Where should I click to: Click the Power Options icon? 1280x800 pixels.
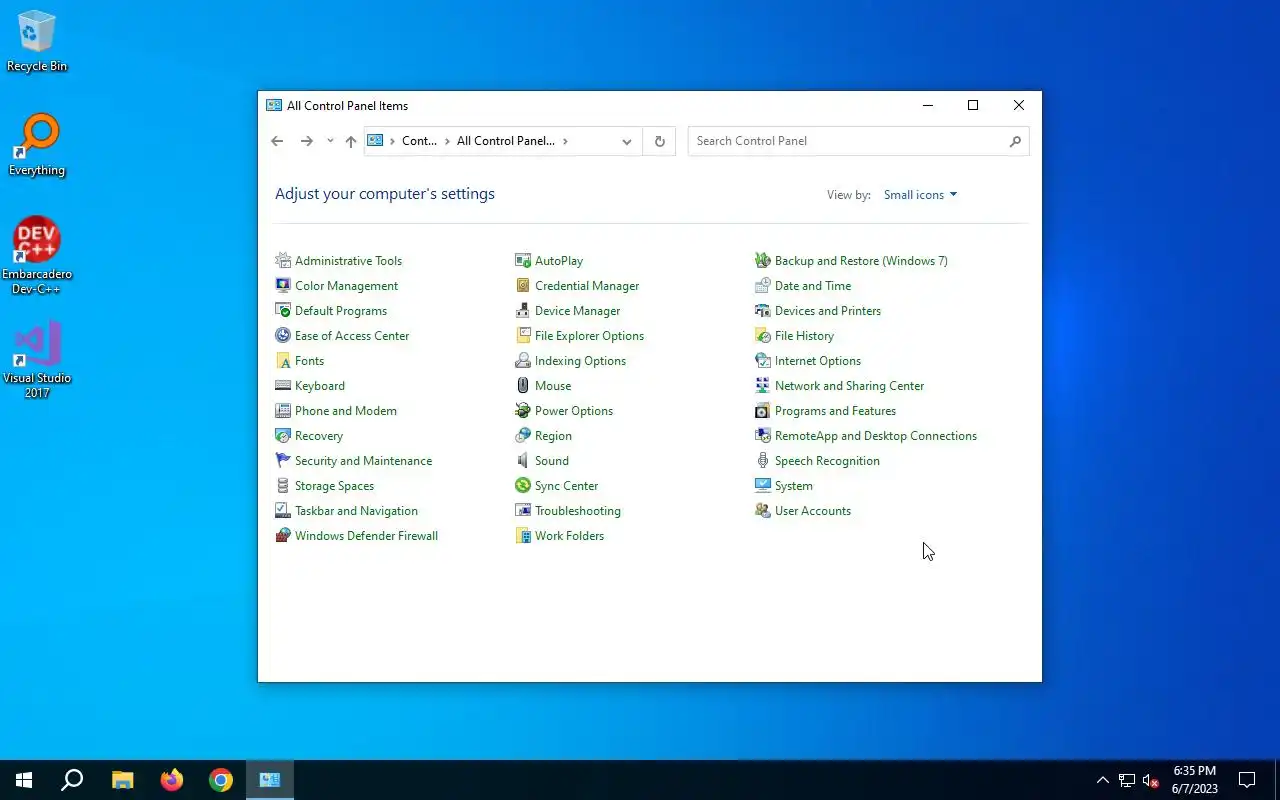pyautogui.click(x=523, y=411)
